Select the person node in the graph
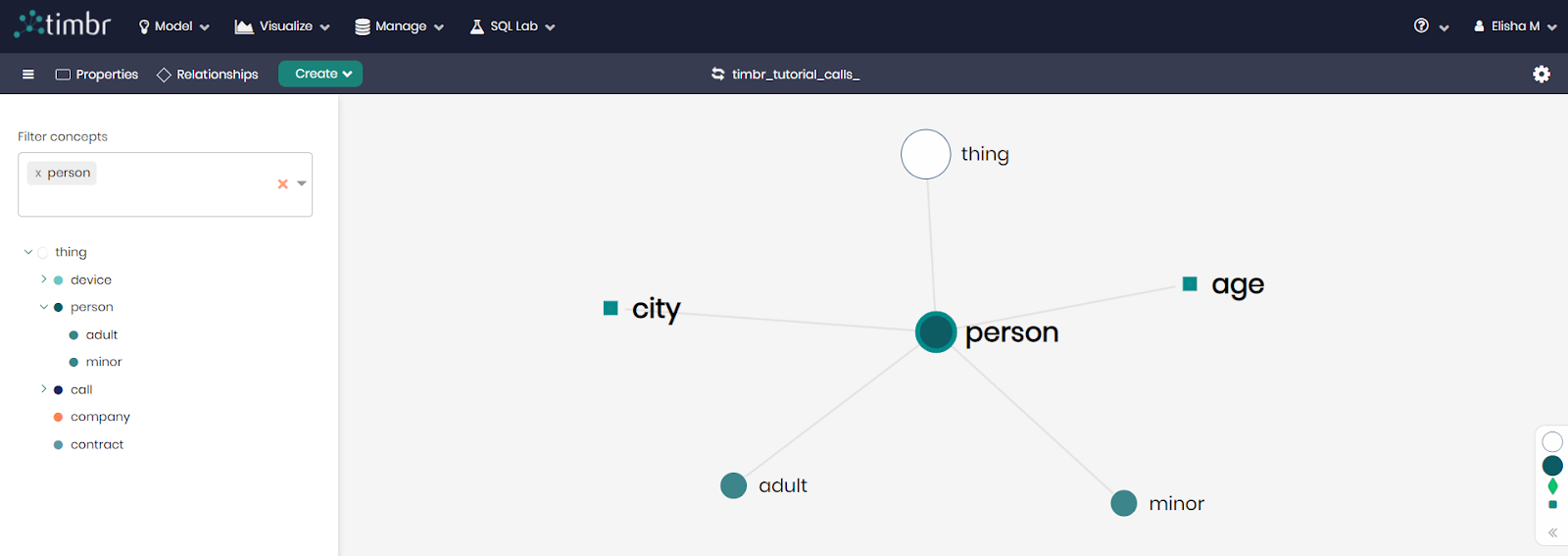The height and width of the screenshot is (556, 1568). tap(936, 332)
